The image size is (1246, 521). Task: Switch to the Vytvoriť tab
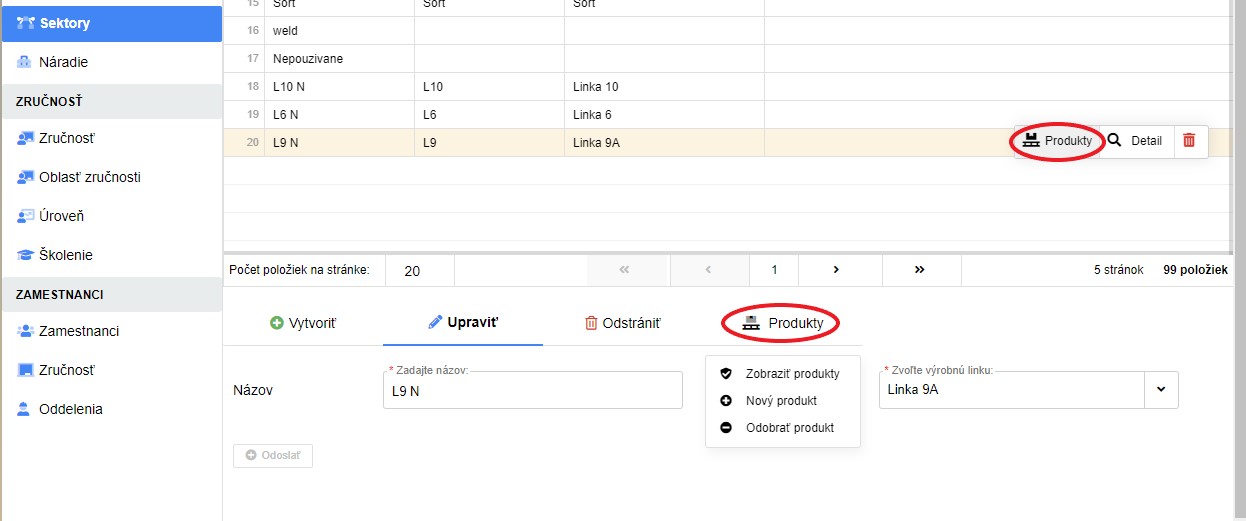[303, 323]
